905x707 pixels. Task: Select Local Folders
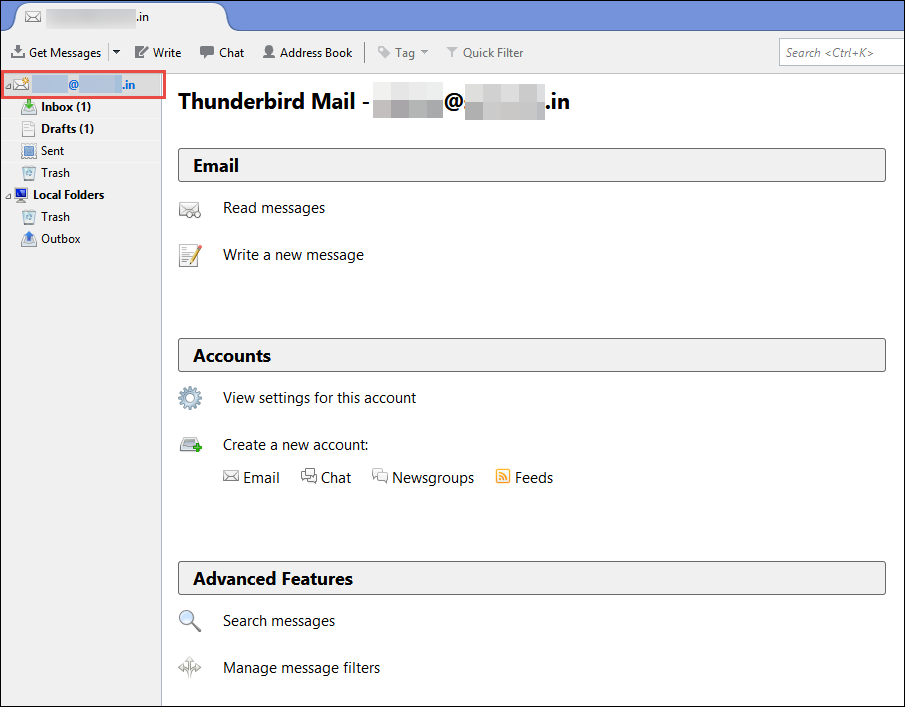click(x=69, y=194)
